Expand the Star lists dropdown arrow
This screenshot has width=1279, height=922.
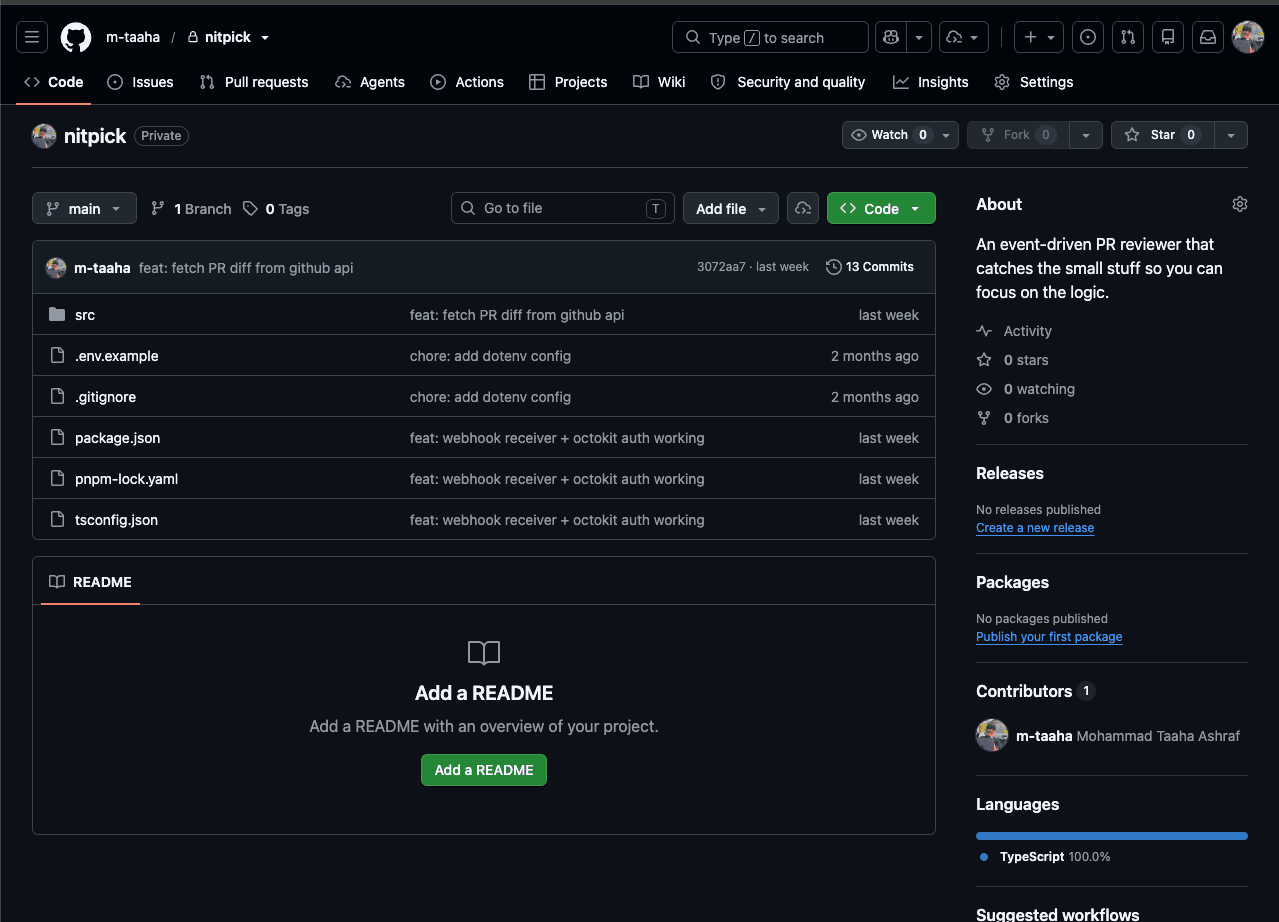coord(1231,135)
